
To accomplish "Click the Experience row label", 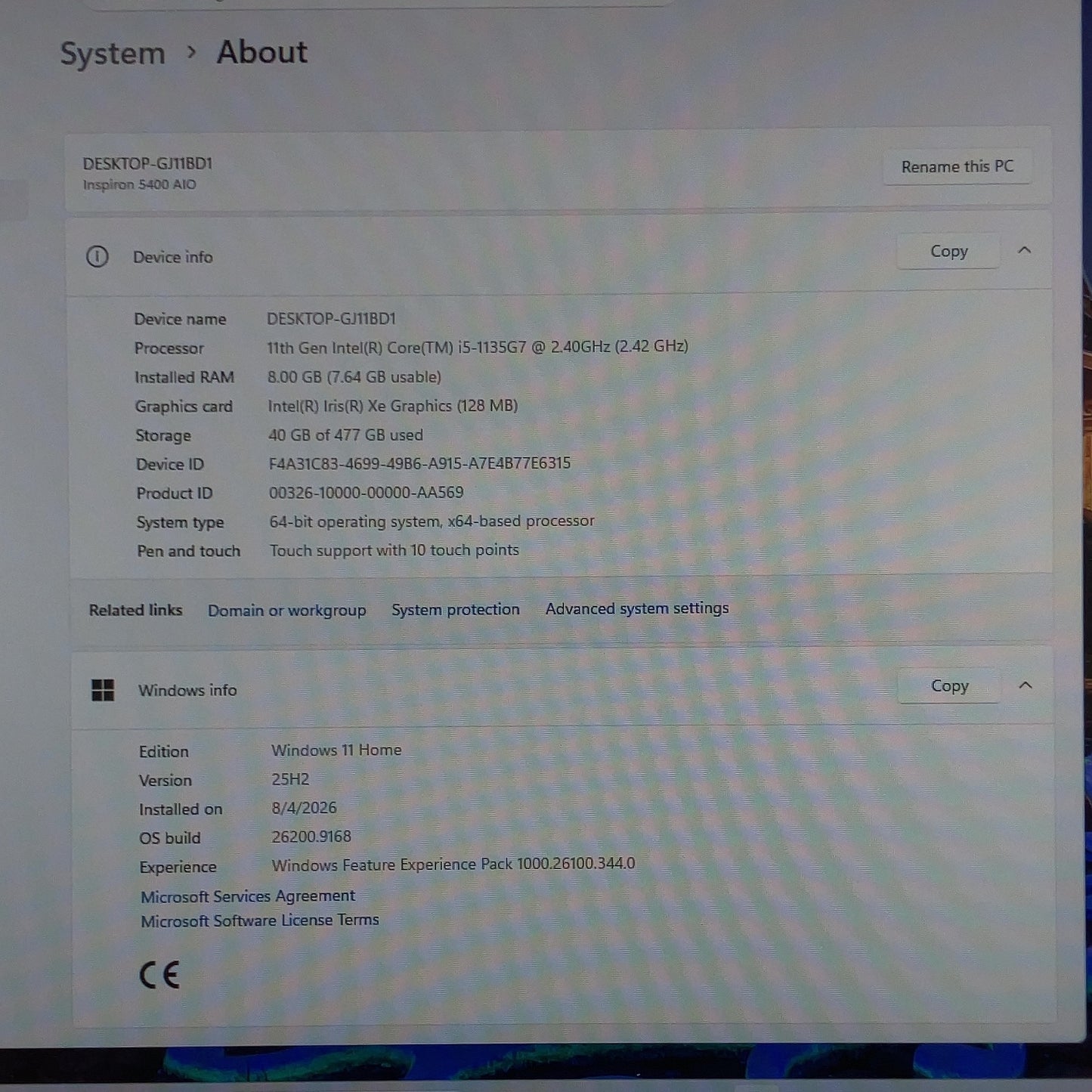I will [178, 867].
